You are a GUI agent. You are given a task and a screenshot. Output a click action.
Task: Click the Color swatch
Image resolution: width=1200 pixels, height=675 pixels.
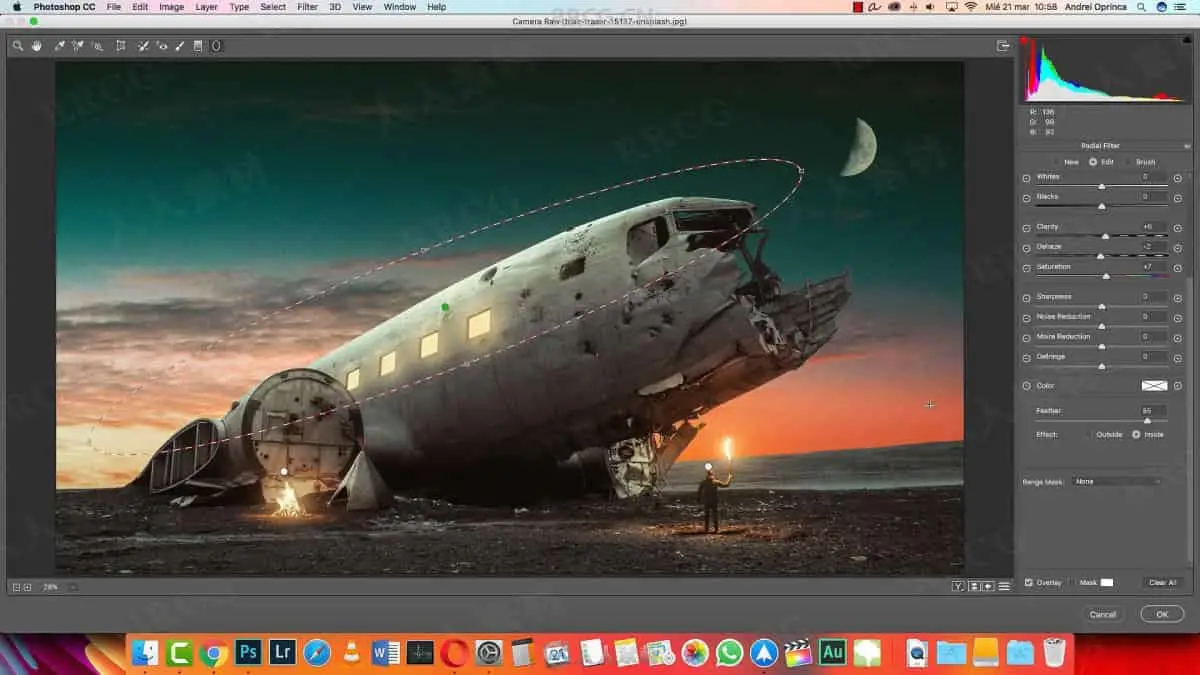(1155, 385)
